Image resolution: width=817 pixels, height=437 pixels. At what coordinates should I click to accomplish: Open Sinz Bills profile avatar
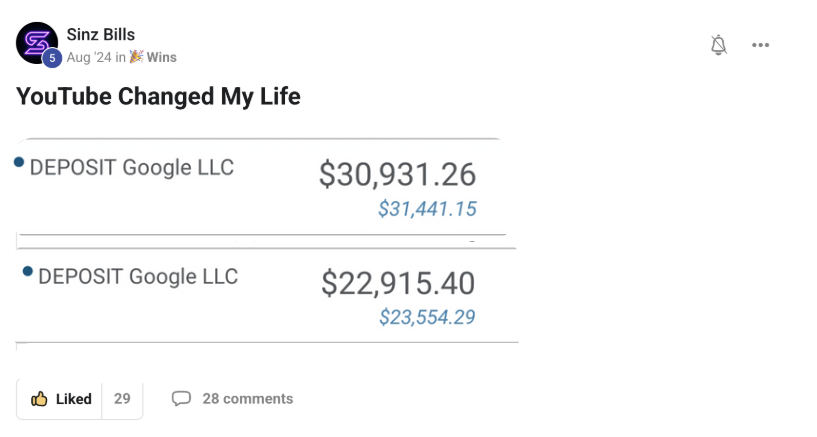coord(37,42)
